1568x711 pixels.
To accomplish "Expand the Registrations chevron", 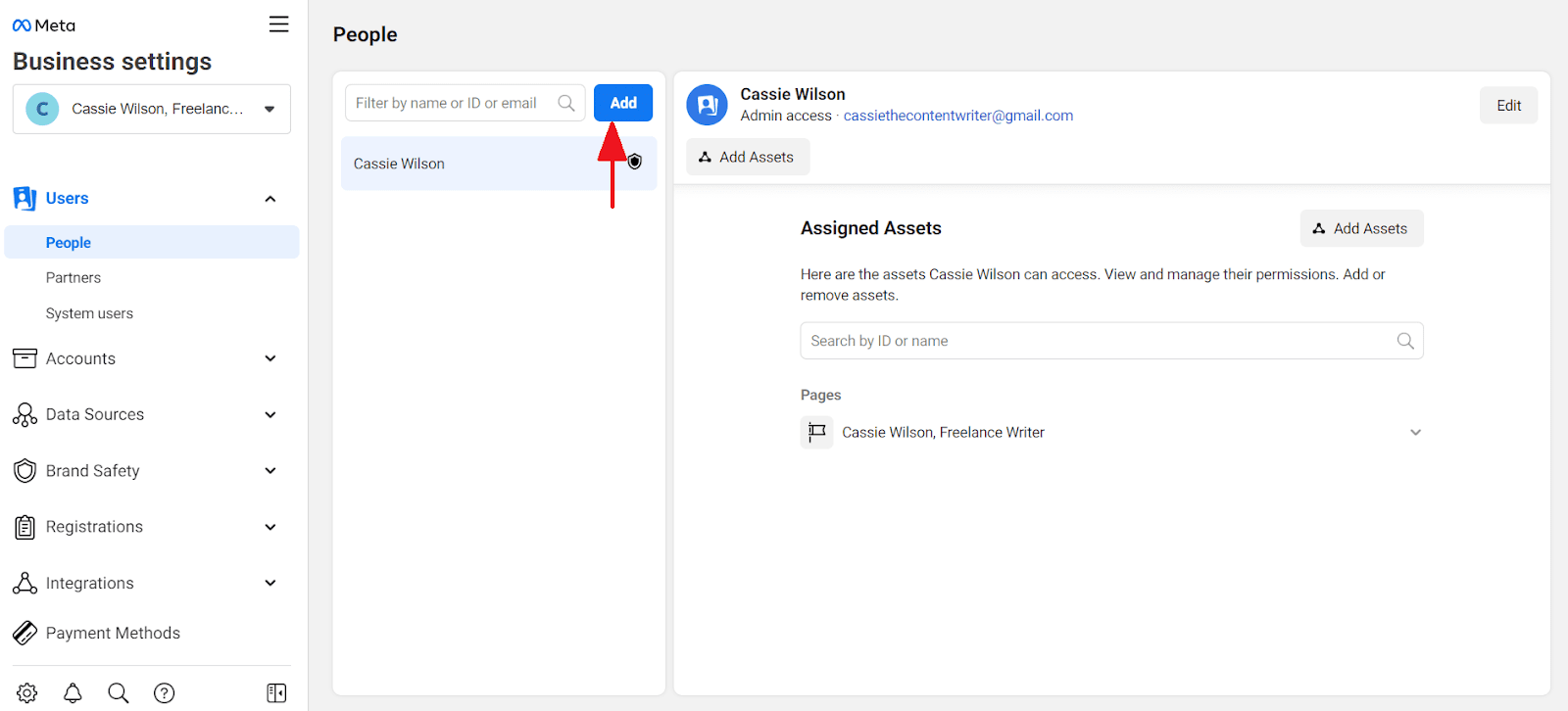I will (270, 527).
